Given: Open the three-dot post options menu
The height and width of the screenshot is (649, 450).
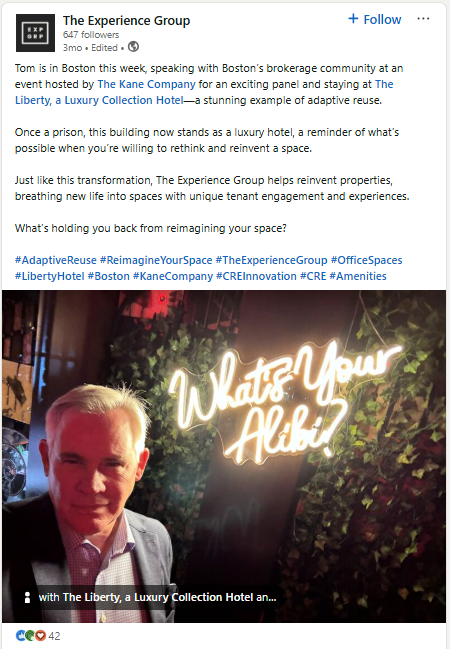Looking at the screenshot, I should coord(423,19).
